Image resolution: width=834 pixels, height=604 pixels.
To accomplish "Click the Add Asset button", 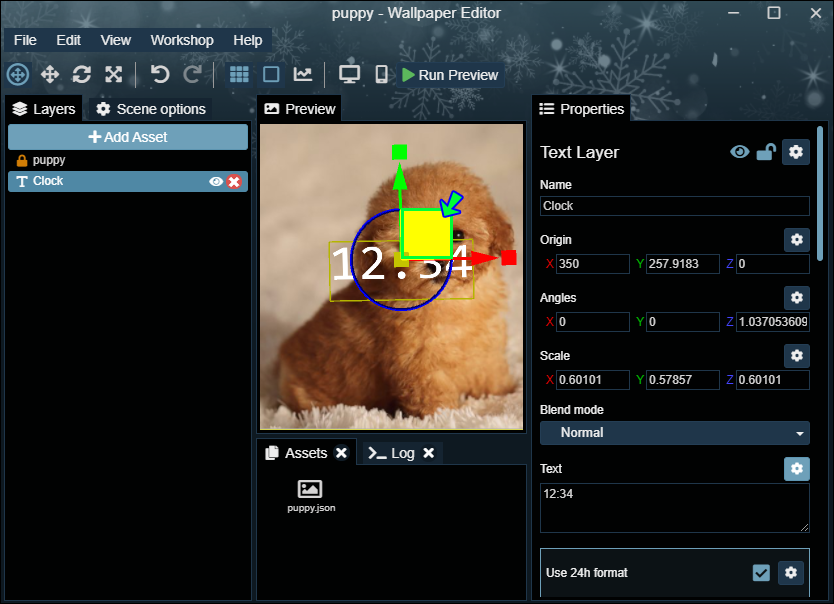I will coord(128,137).
